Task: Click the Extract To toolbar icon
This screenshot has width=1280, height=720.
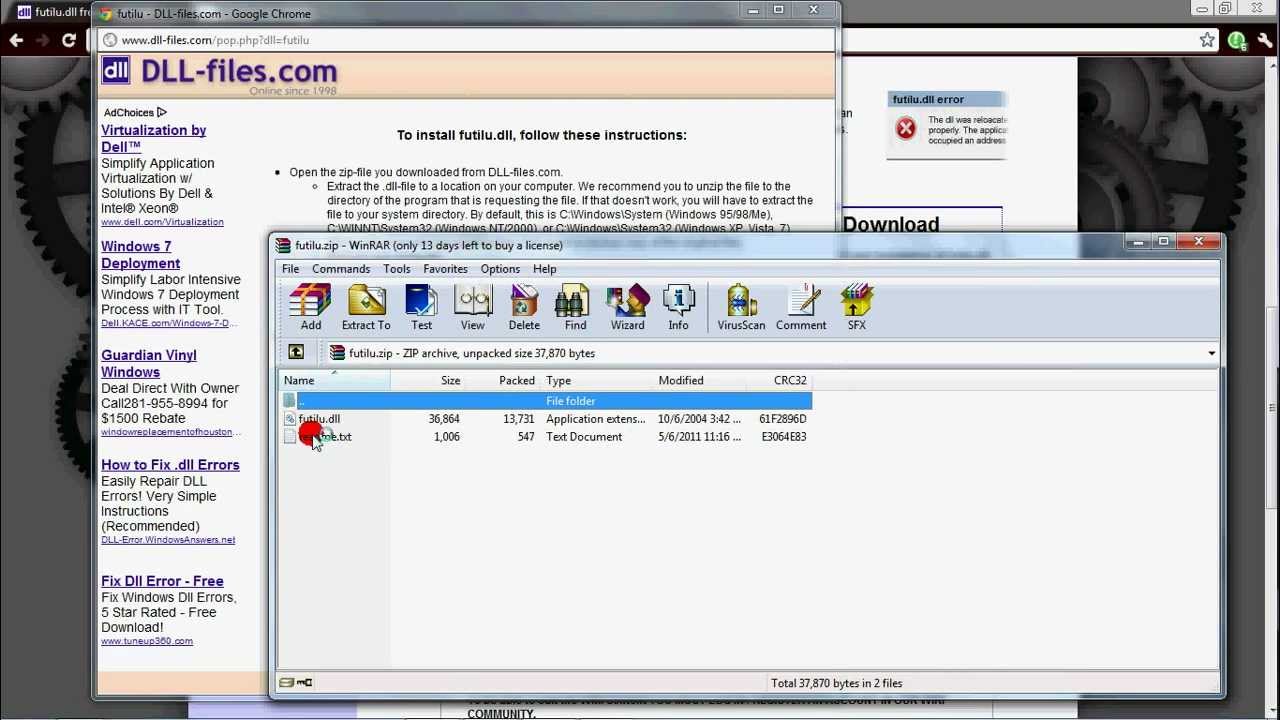Action: 366,307
